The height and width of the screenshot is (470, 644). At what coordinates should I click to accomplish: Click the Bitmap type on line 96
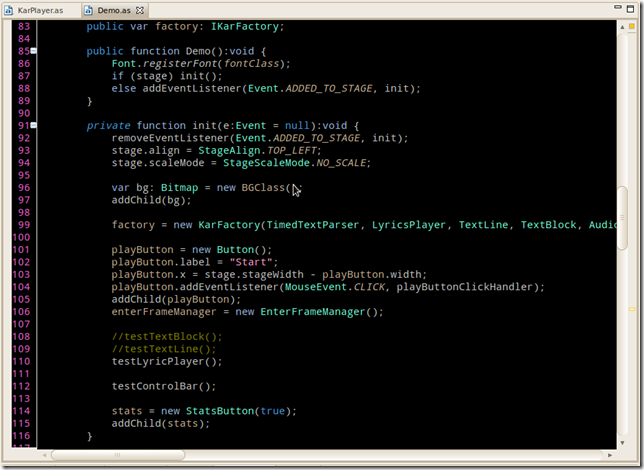(x=179, y=188)
